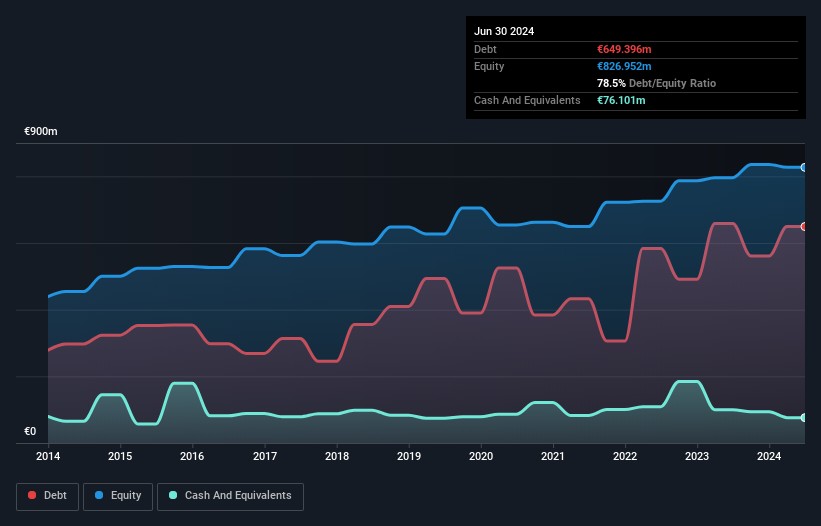
Task: Click the €649.396m debt value
Action: (x=624, y=49)
